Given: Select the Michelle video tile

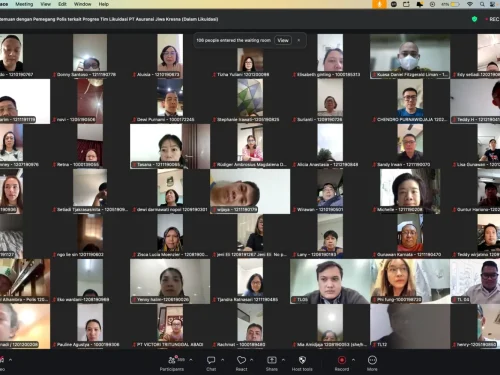Looking at the screenshot, I should 410,191.
